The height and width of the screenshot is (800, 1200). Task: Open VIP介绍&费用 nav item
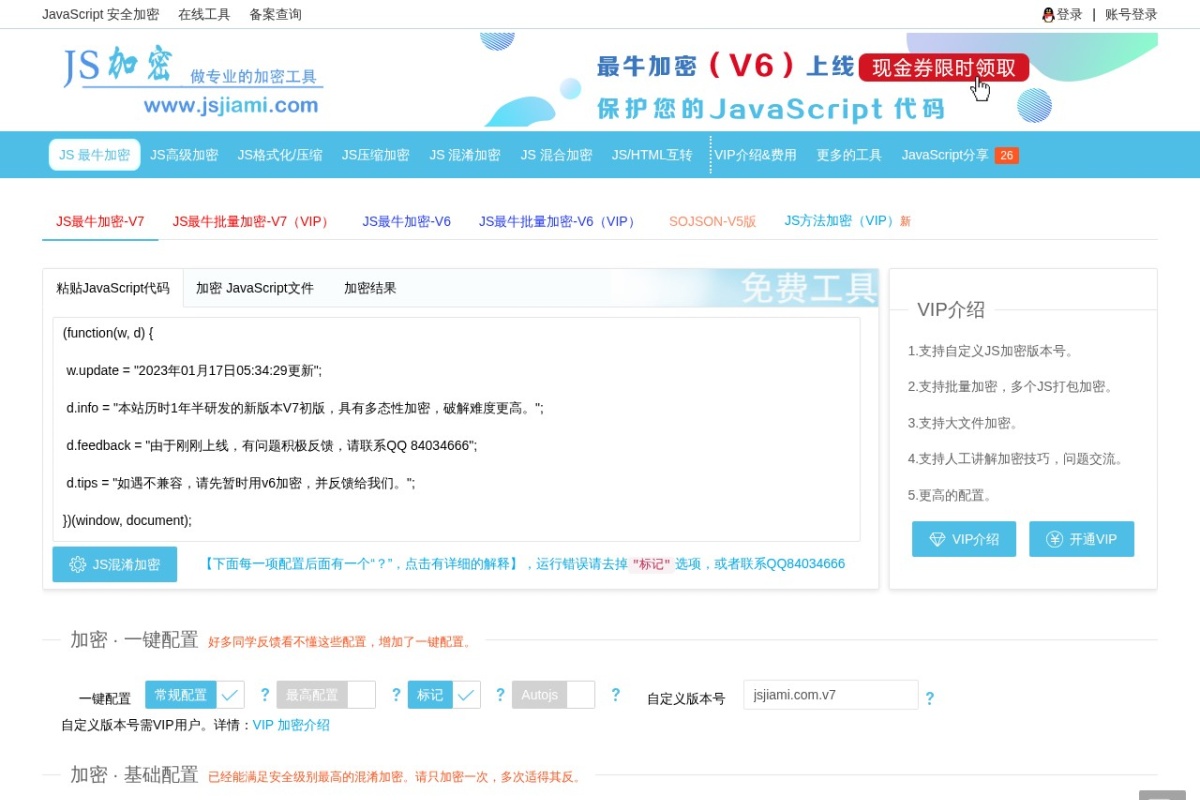coord(755,155)
